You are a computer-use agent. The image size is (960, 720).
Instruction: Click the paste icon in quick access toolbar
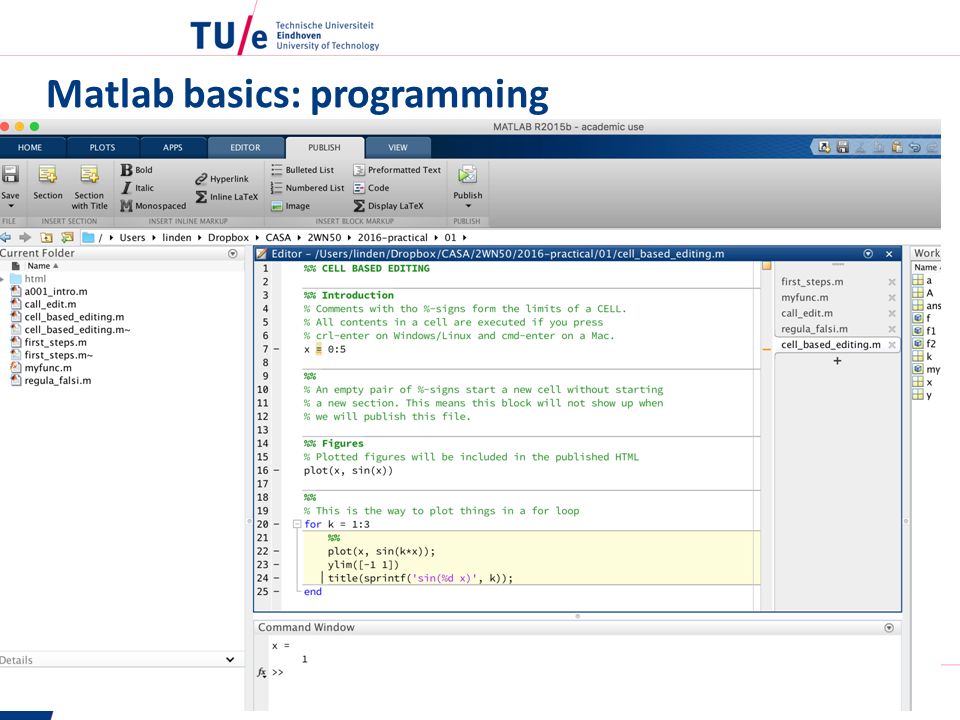point(897,147)
